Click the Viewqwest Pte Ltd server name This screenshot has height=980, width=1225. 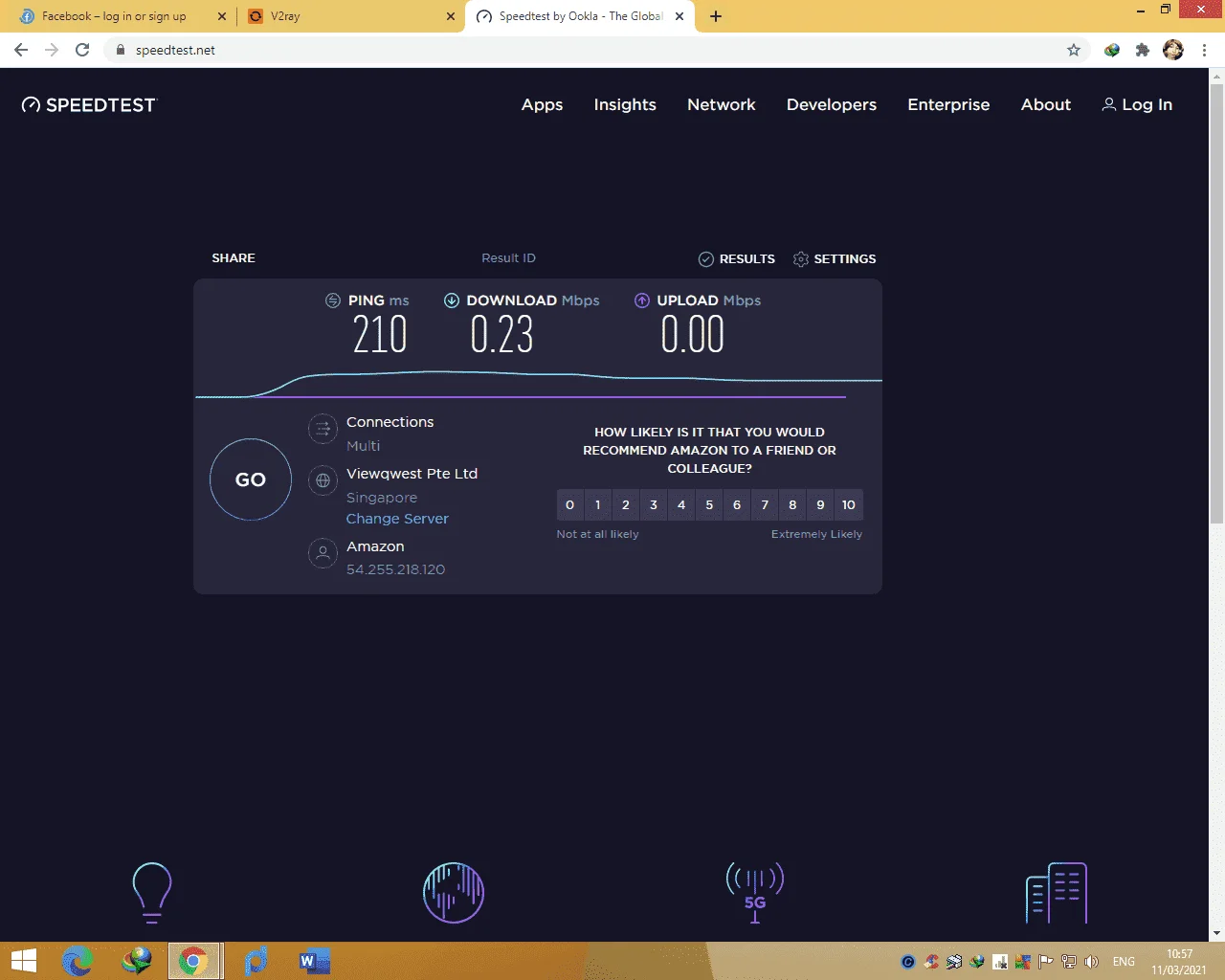click(412, 474)
